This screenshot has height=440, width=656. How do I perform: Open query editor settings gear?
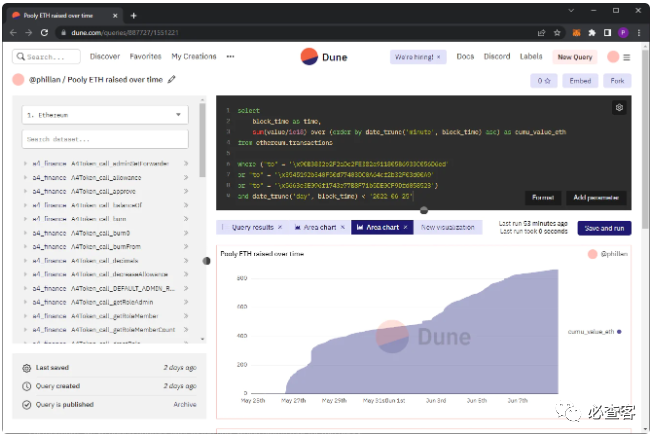point(620,107)
